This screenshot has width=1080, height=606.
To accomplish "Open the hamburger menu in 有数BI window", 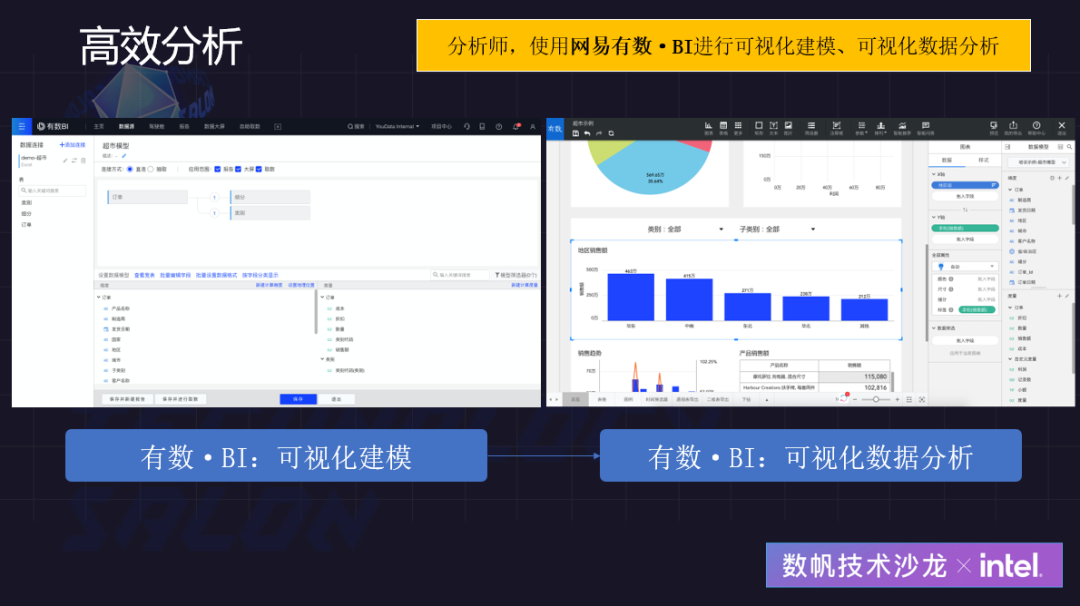I will (x=21, y=127).
